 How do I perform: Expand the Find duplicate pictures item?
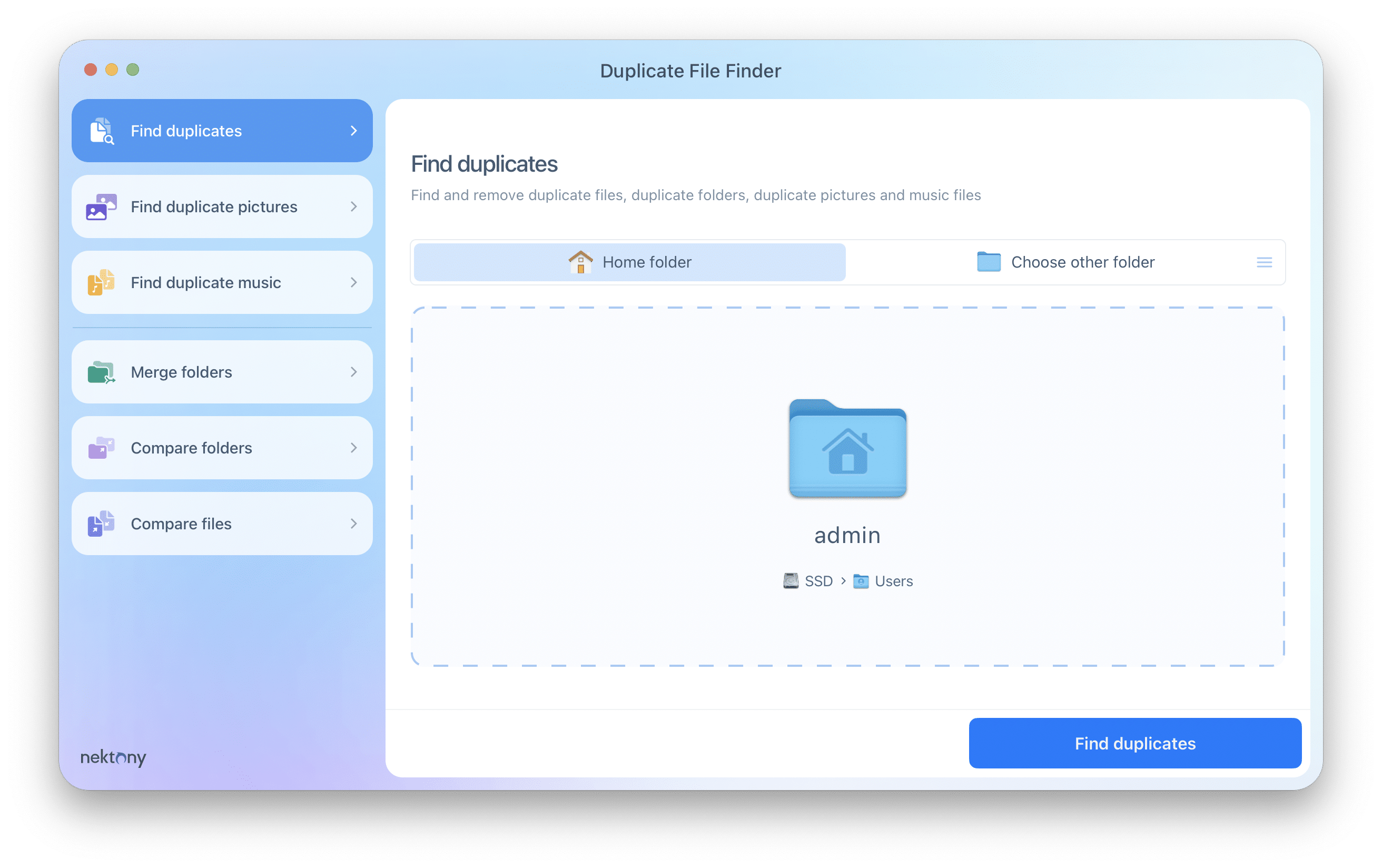pos(356,206)
